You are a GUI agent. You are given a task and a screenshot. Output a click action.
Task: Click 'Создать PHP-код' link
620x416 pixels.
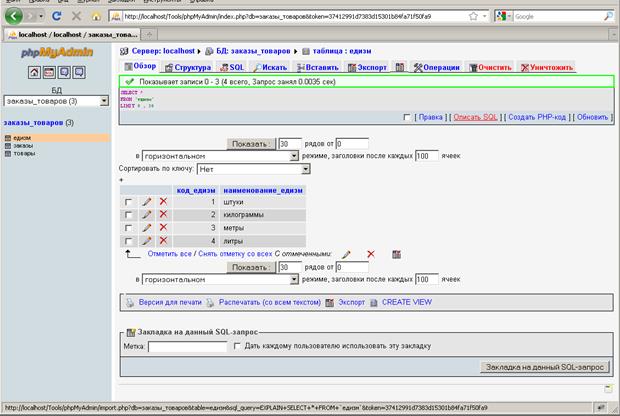[x=537, y=117]
